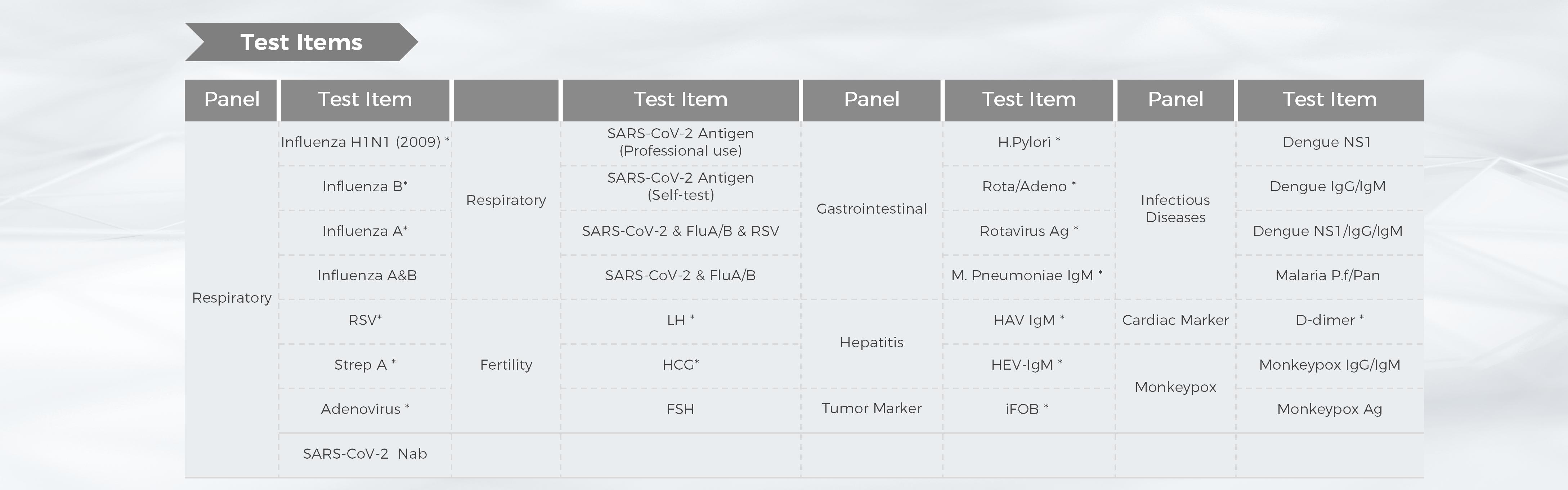Select the Influenza H1N1 (2009) cell
1568x490 pixels.
pyautogui.click(x=365, y=142)
